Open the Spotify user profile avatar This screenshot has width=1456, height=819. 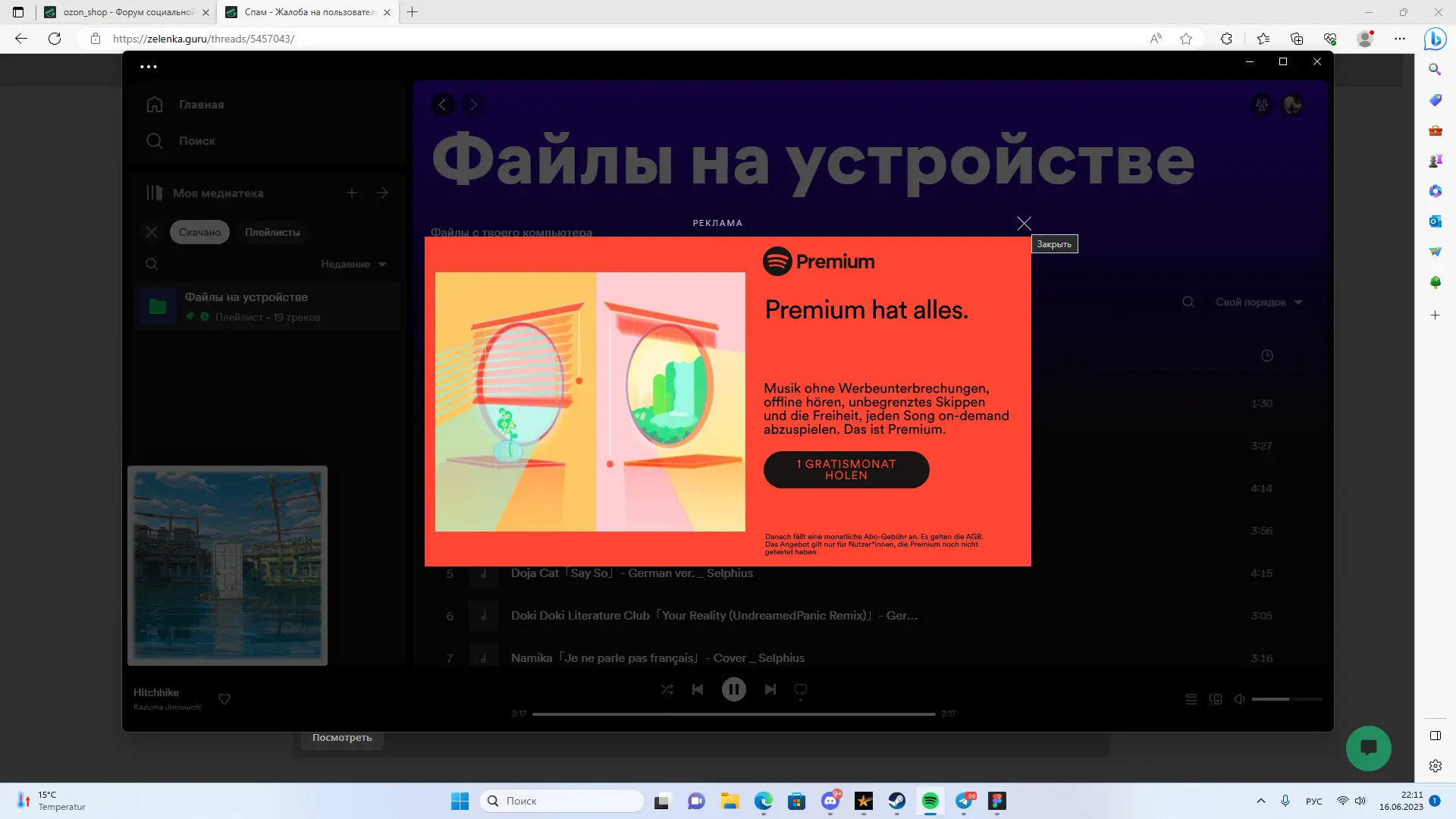click(1292, 105)
